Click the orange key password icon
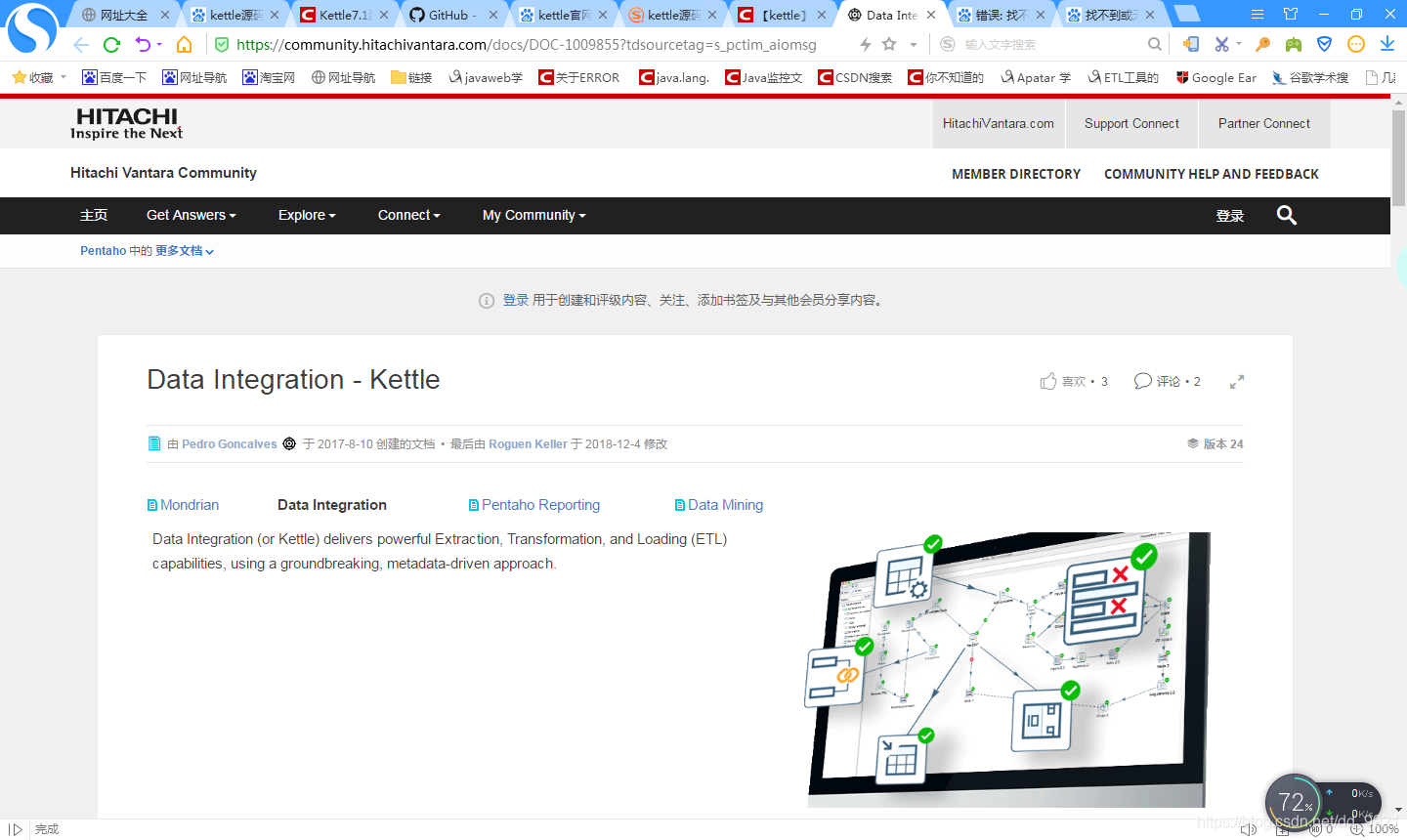 (1262, 44)
